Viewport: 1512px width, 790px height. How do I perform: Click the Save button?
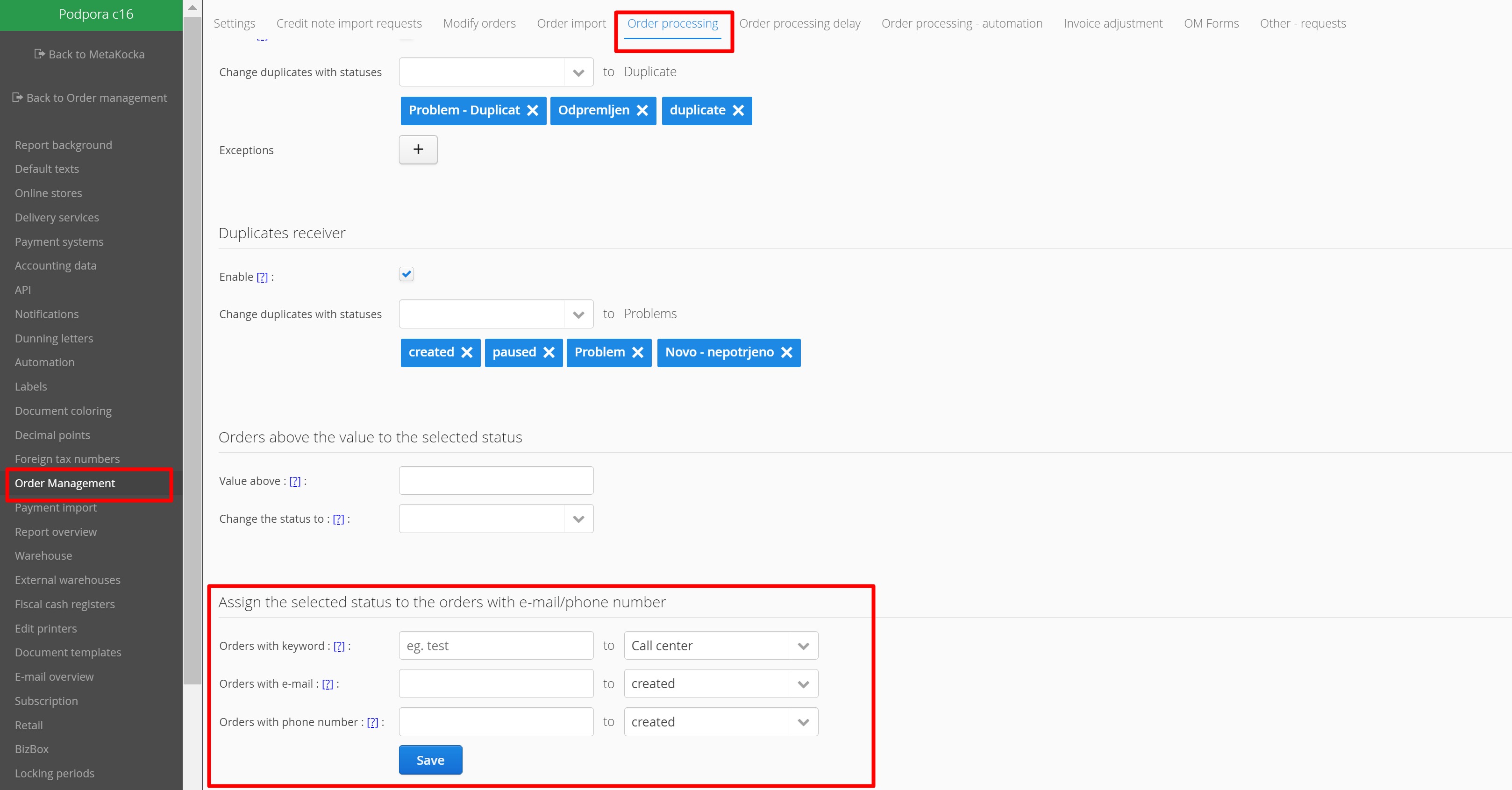(430, 760)
